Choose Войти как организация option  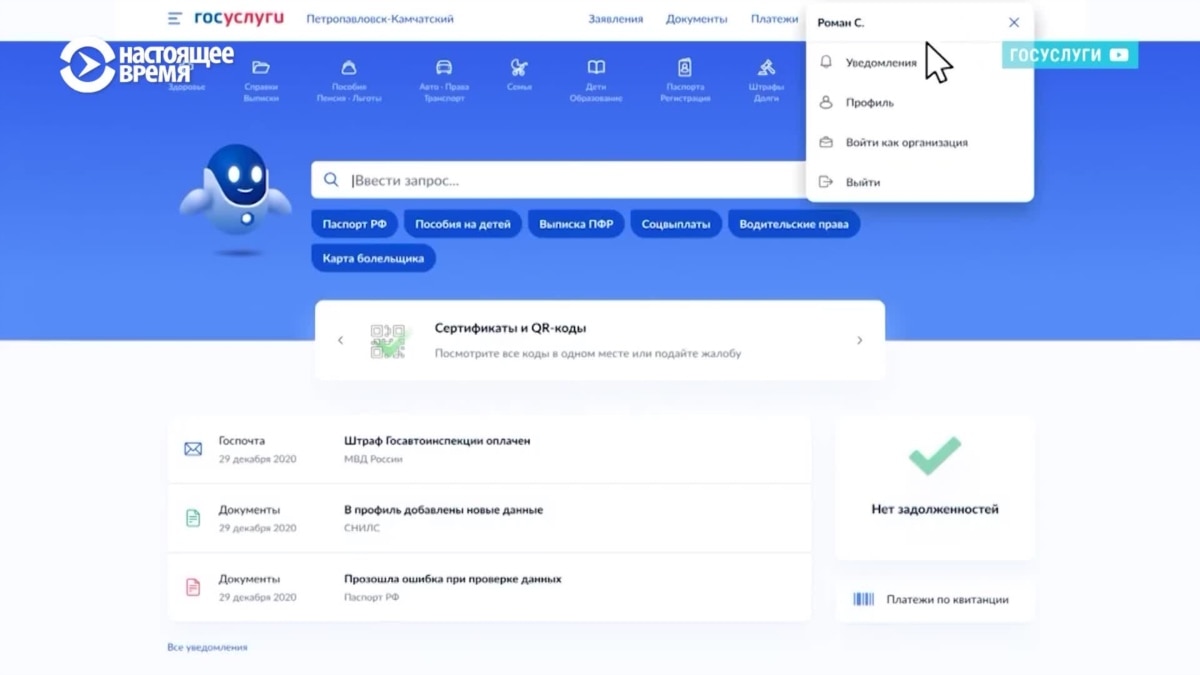[906, 142]
